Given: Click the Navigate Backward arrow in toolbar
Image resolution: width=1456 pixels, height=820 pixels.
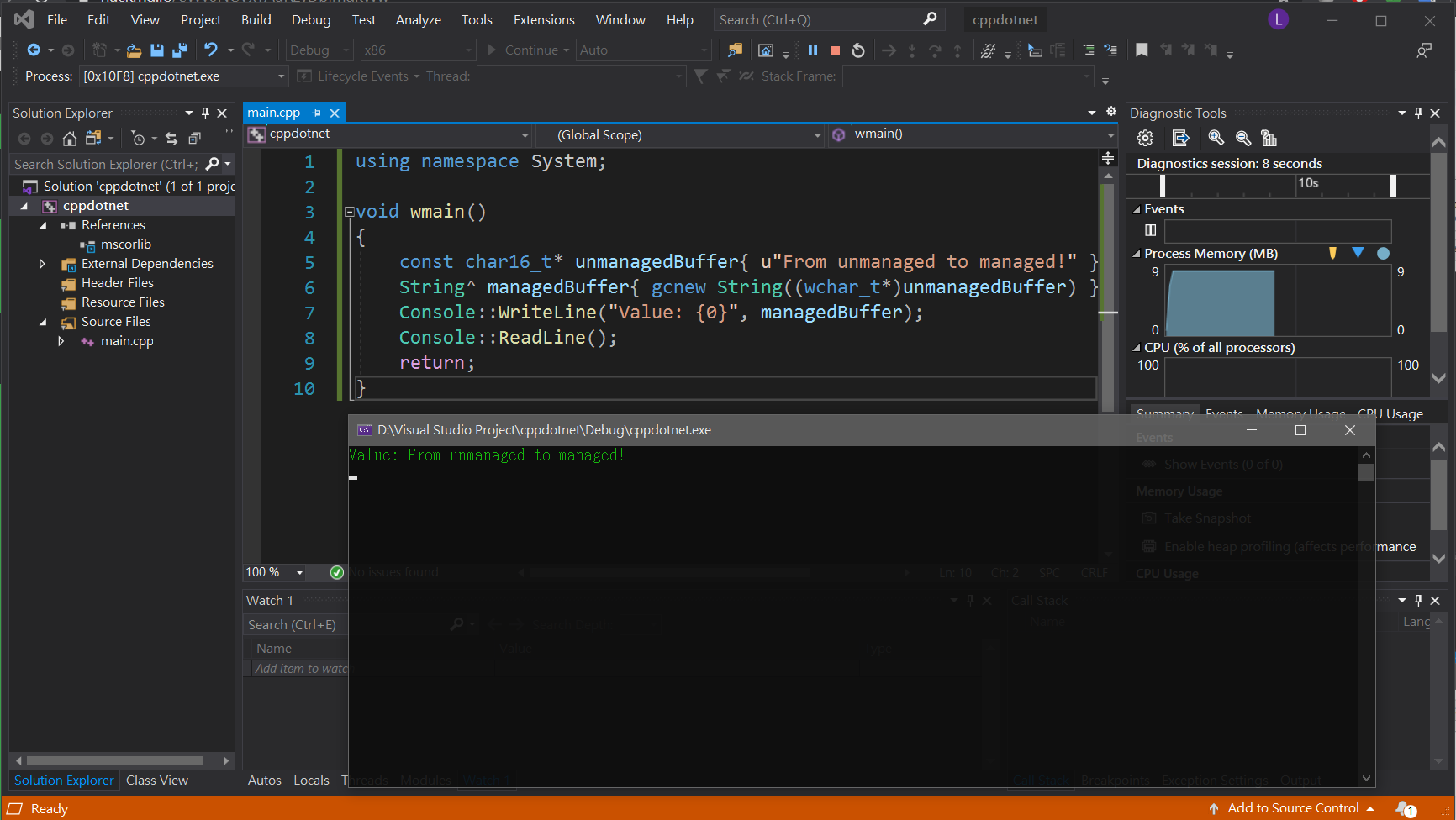Looking at the screenshot, I should coord(34,50).
